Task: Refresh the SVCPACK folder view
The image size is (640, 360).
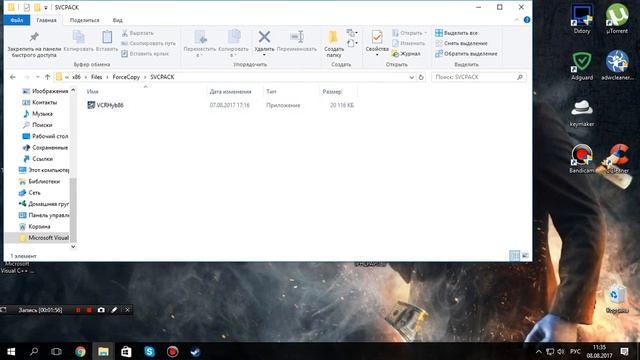Action: point(421,77)
